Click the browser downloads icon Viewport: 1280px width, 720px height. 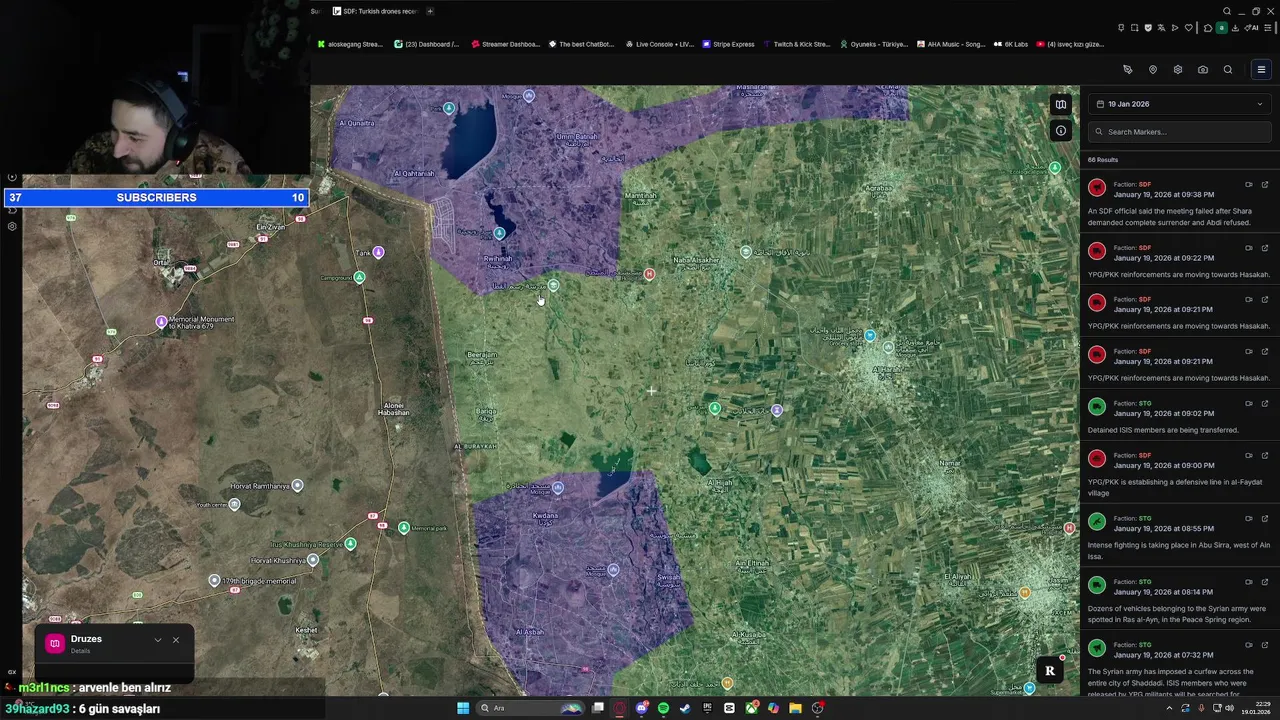pos(1235,28)
